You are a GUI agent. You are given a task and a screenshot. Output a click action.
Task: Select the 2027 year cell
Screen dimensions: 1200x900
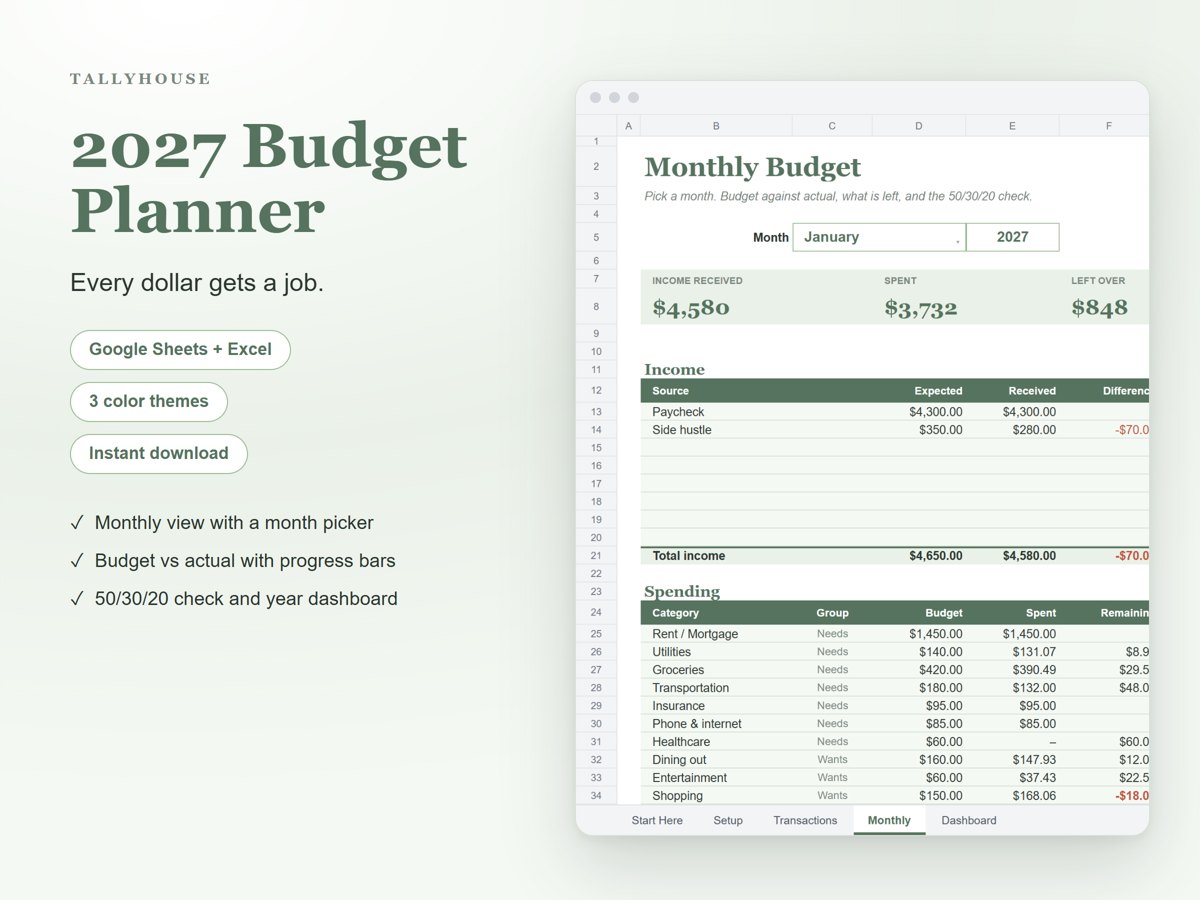tap(1012, 237)
